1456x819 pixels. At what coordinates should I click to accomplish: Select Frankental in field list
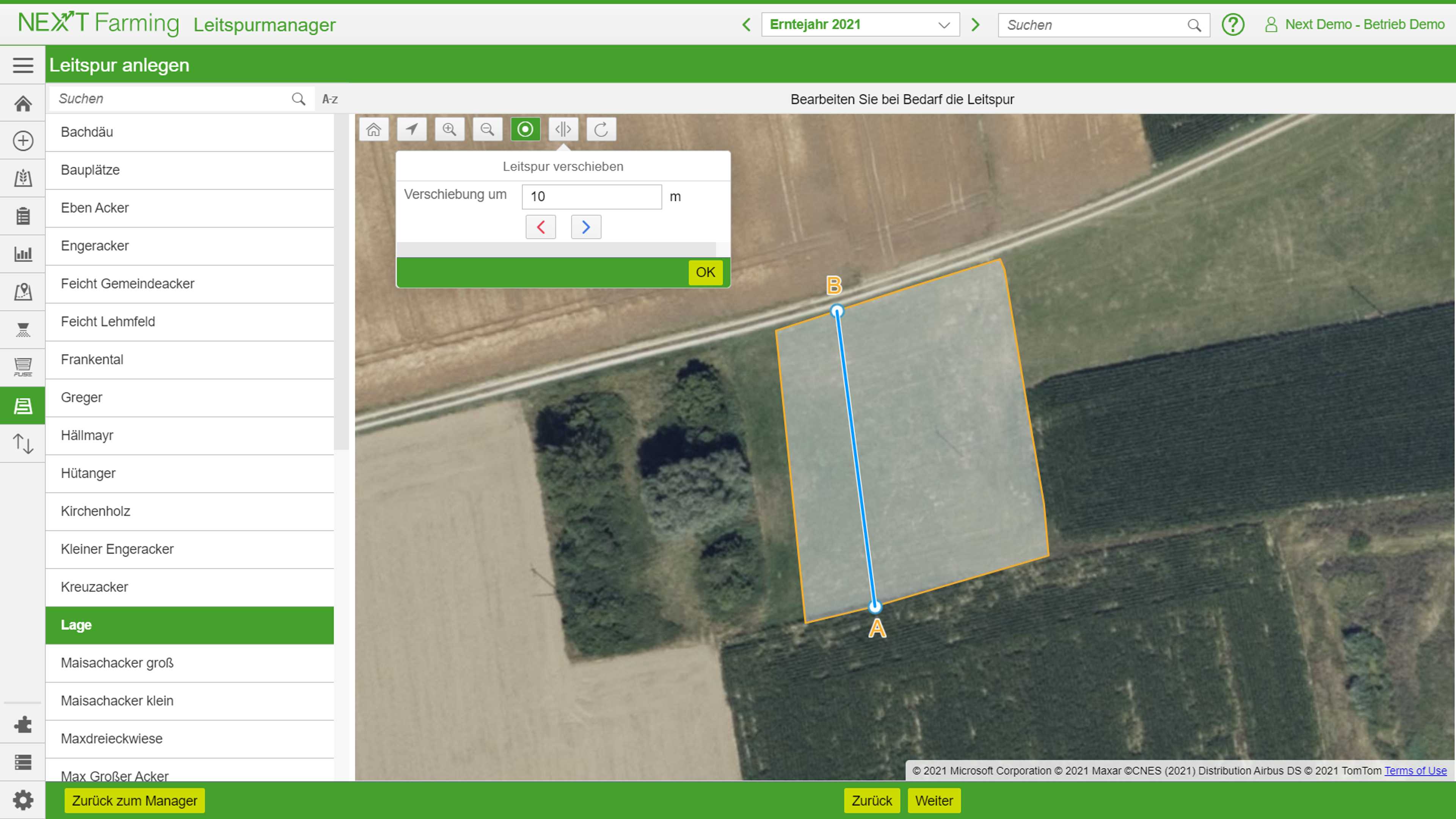[x=189, y=359]
